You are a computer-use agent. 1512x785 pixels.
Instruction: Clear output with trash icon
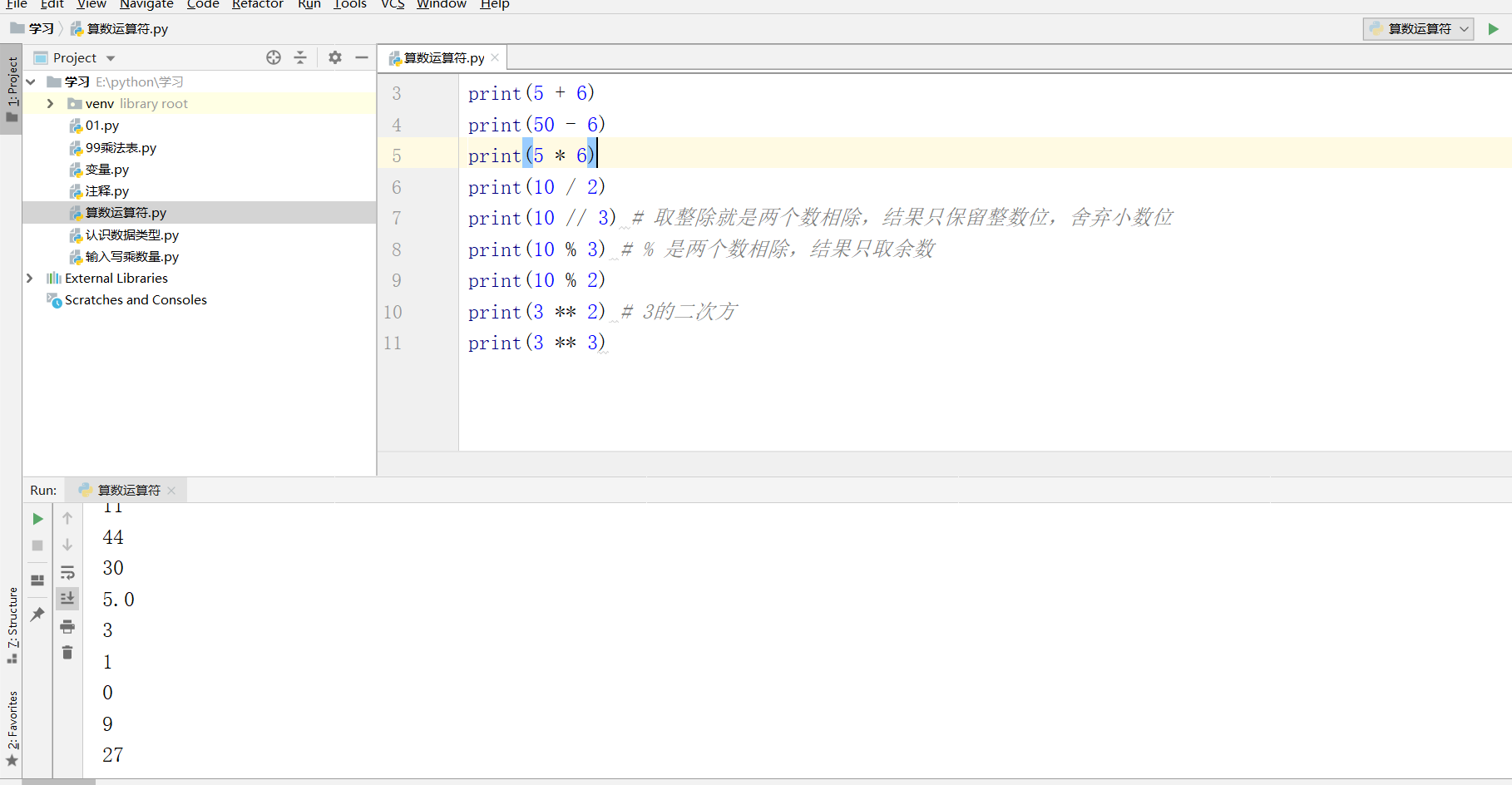tap(67, 653)
